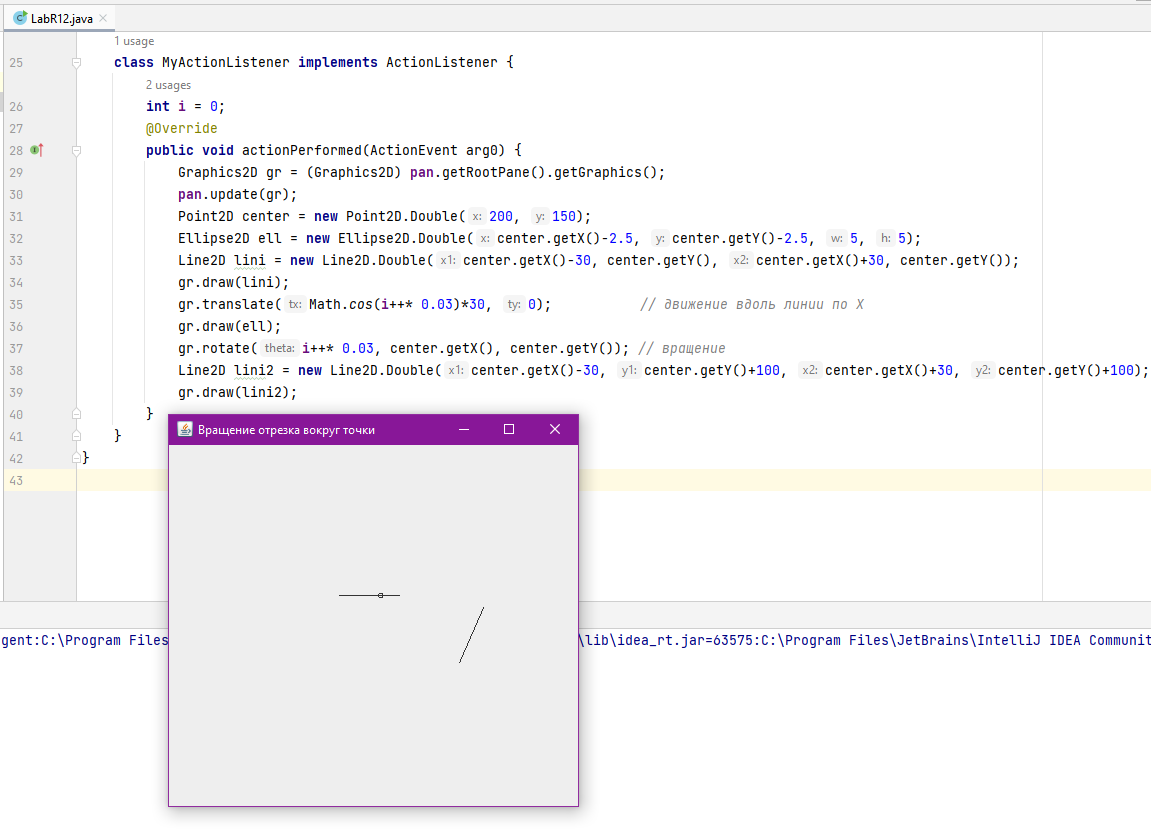Click the fold end marker on line 42
1151x830 pixels.
pos(76,458)
